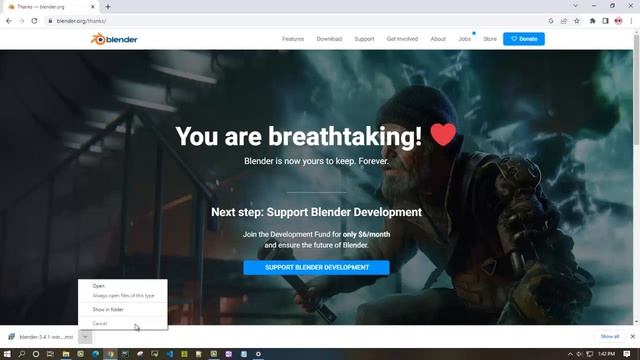The image size is (640, 360).
Task: Open Task View in the taskbar
Action: [50, 354]
